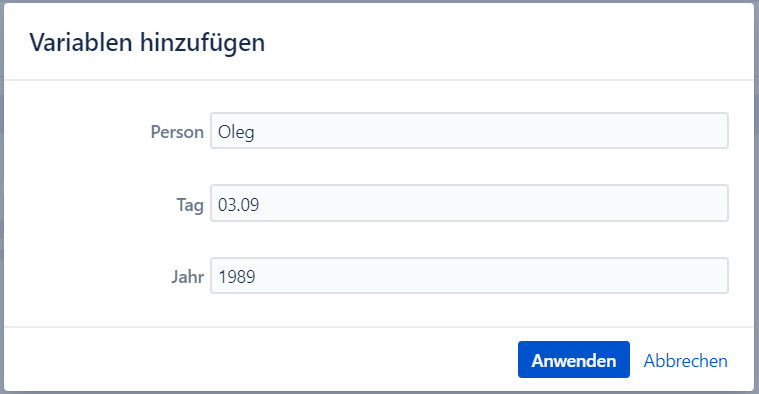This screenshot has width=759, height=394.
Task: Place cursor on the value 03.09
Action: [238, 205]
